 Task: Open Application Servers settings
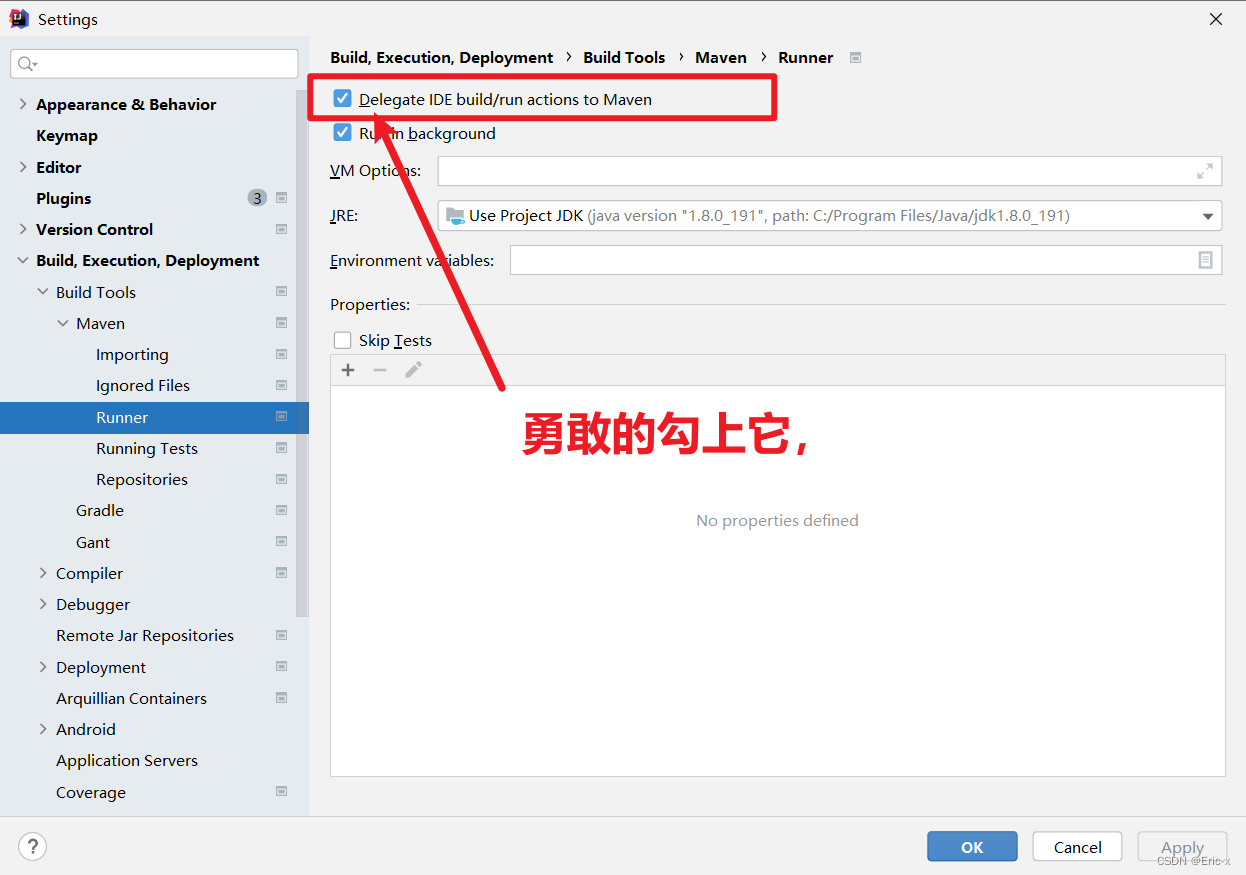127,760
